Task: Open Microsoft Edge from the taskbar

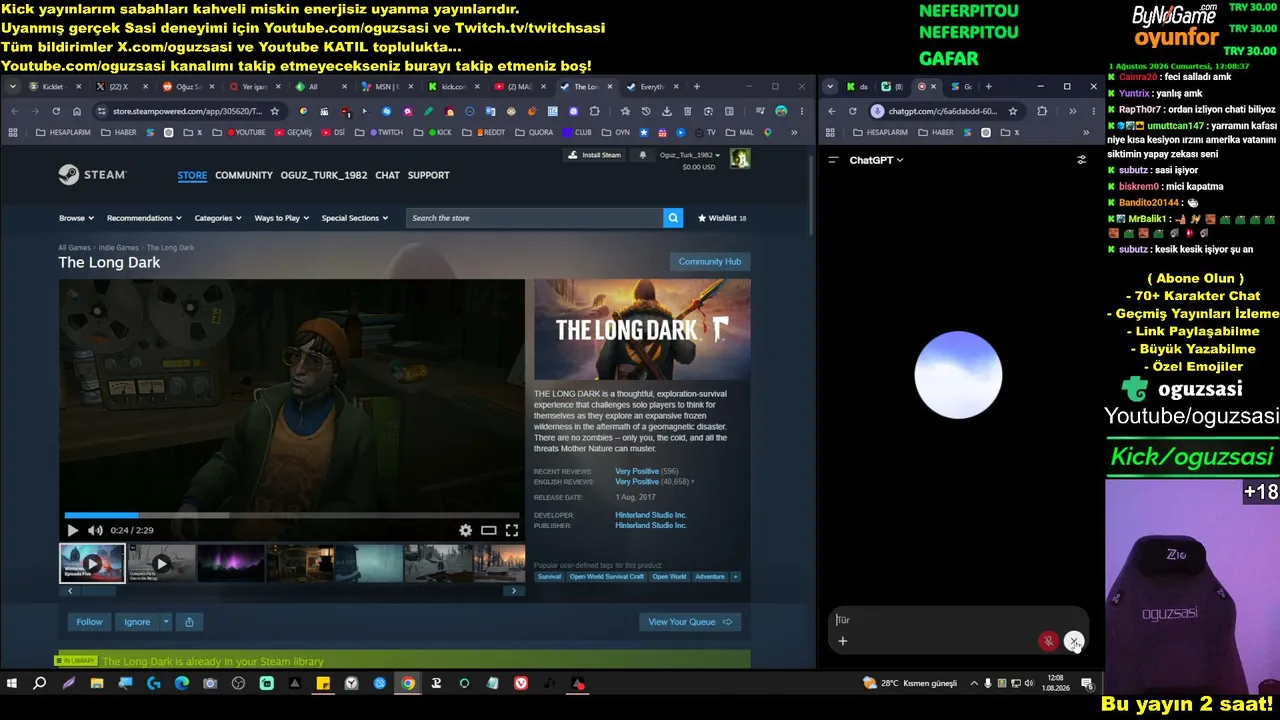Action: [182, 684]
